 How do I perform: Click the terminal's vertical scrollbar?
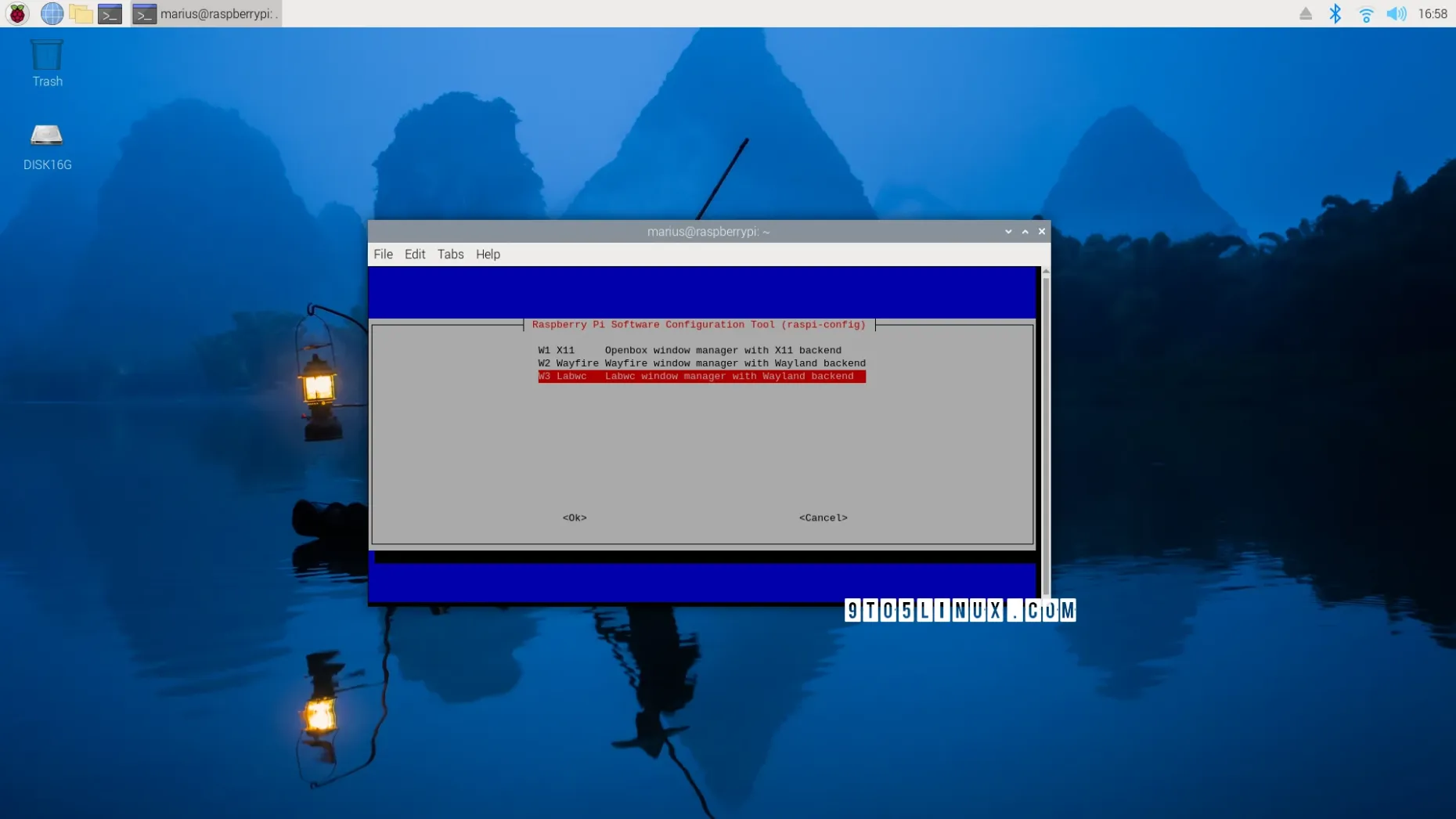pos(1046,431)
